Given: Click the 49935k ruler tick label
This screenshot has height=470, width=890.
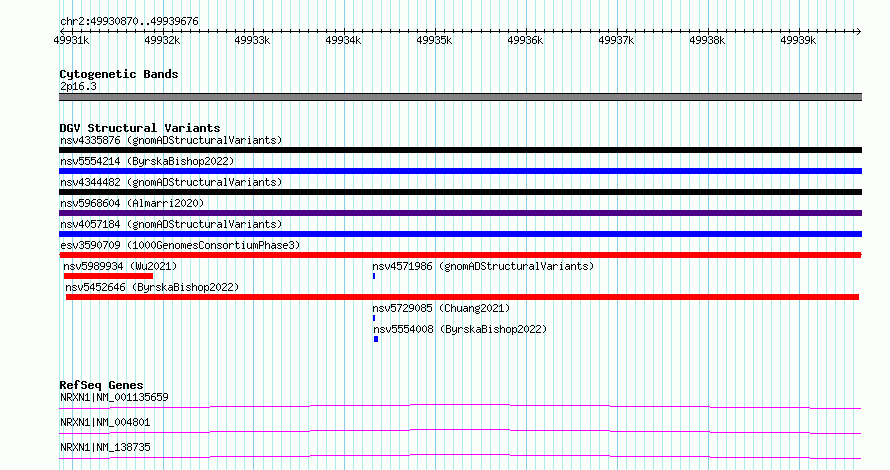Looking at the screenshot, I should (434, 40).
